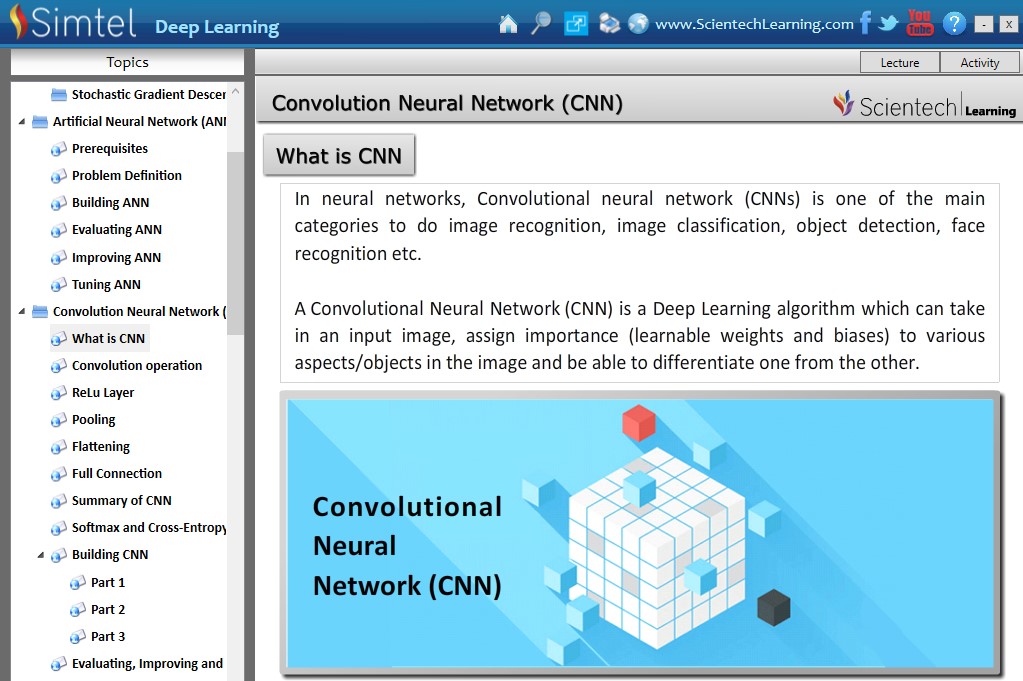Click the globe icon beside Prerequisites
Viewport: 1023px width, 681px height.
point(59,149)
